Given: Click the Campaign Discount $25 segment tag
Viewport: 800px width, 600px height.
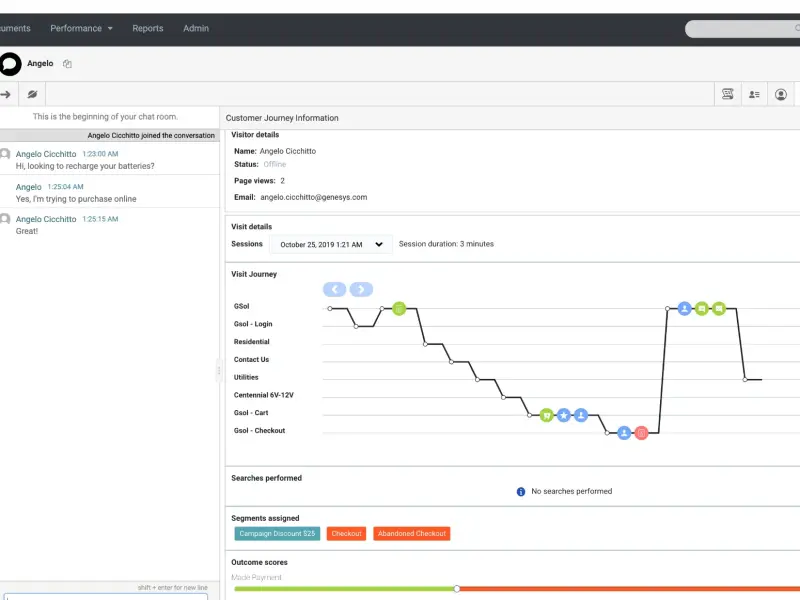Looking at the screenshot, I should (277, 534).
